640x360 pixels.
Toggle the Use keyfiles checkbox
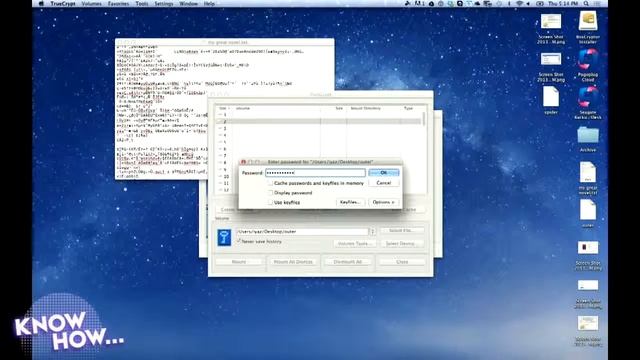point(270,202)
